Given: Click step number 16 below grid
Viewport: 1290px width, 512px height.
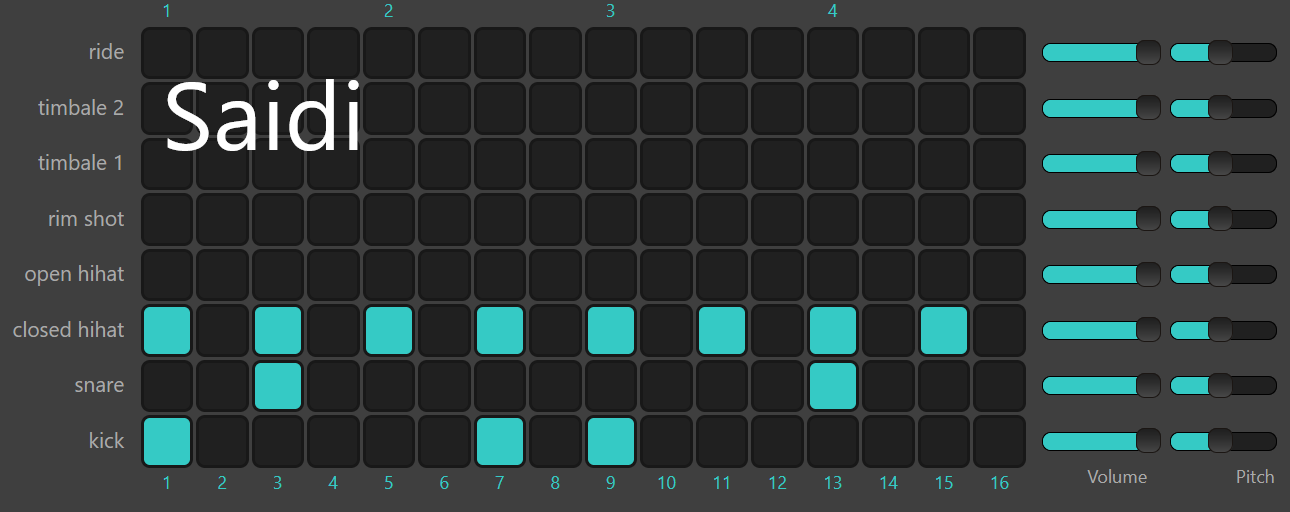Looking at the screenshot, I should tap(999, 484).
